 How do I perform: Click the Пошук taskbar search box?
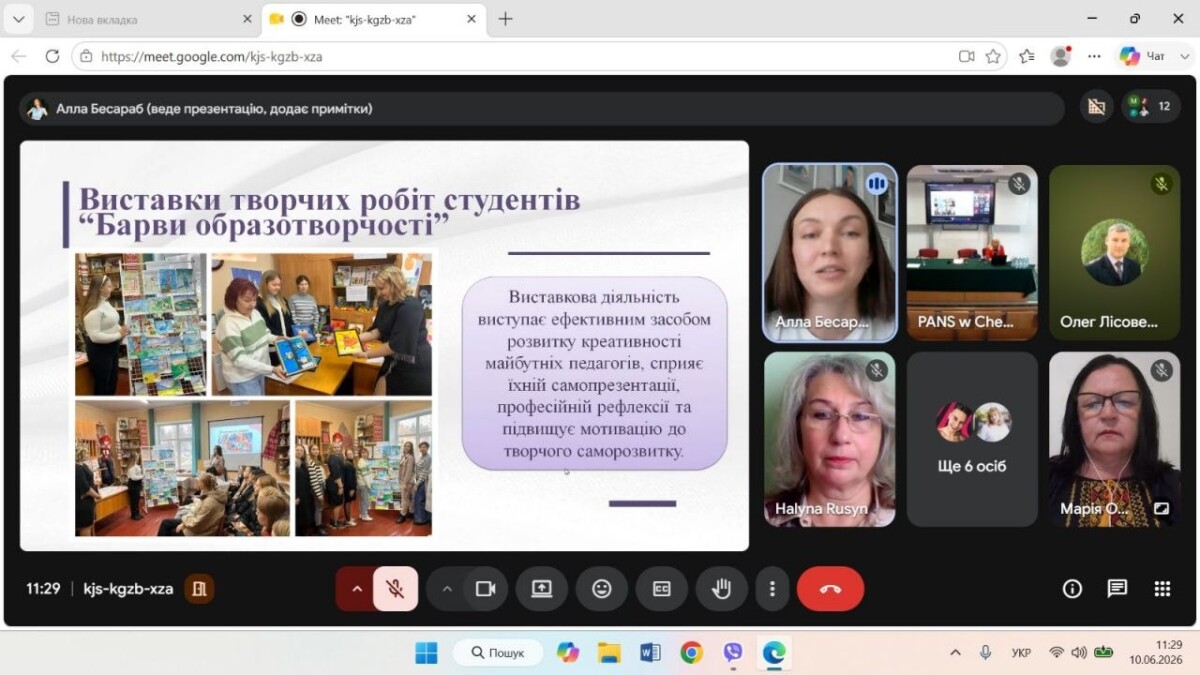(498, 653)
